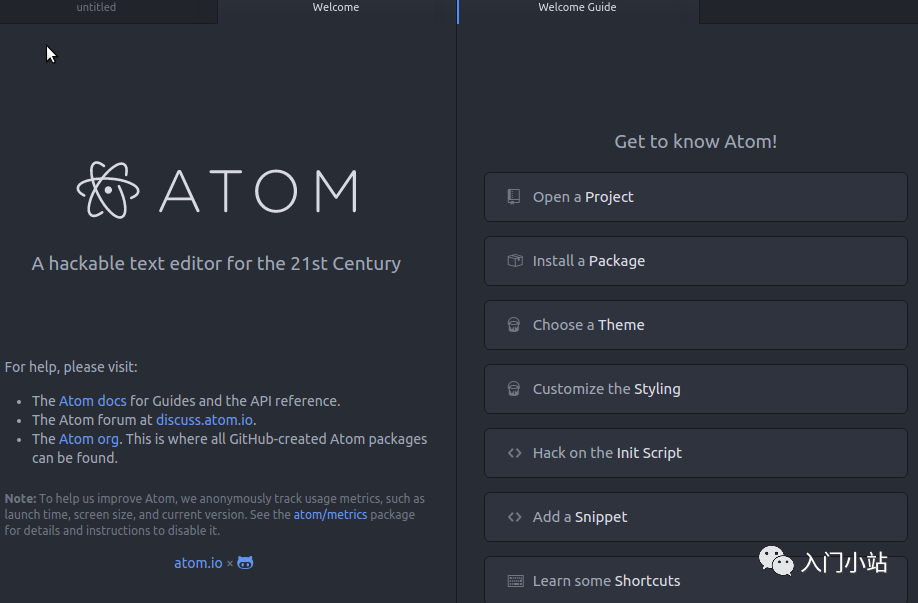Click the code icon beside Add a Snippet
Image resolution: width=918 pixels, height=603 pixels.
click(x=515, y=517)
